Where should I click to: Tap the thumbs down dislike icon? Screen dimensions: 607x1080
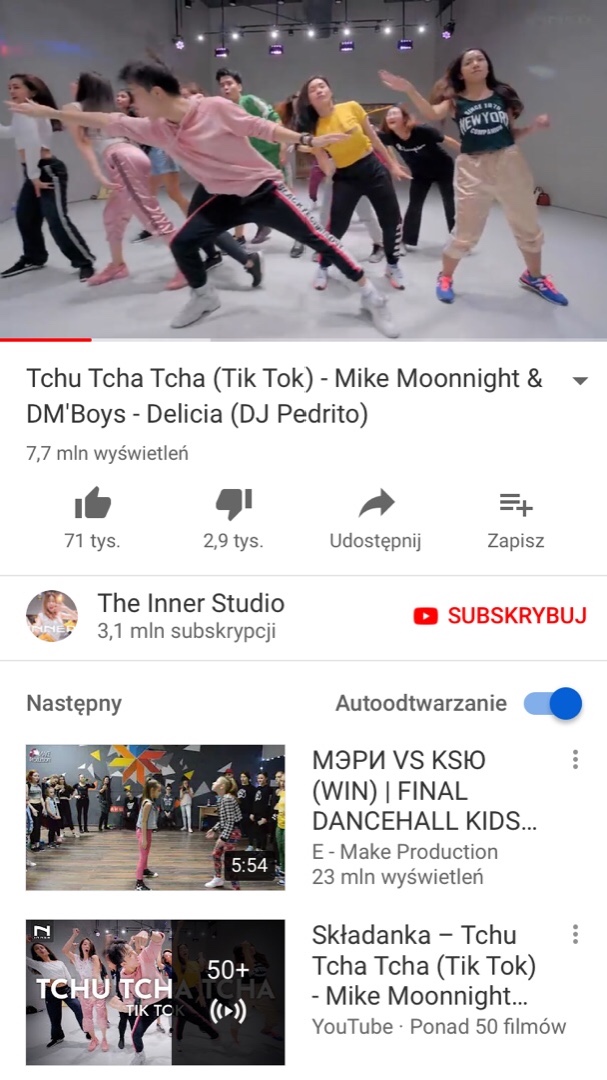click(x=234, y=504)
